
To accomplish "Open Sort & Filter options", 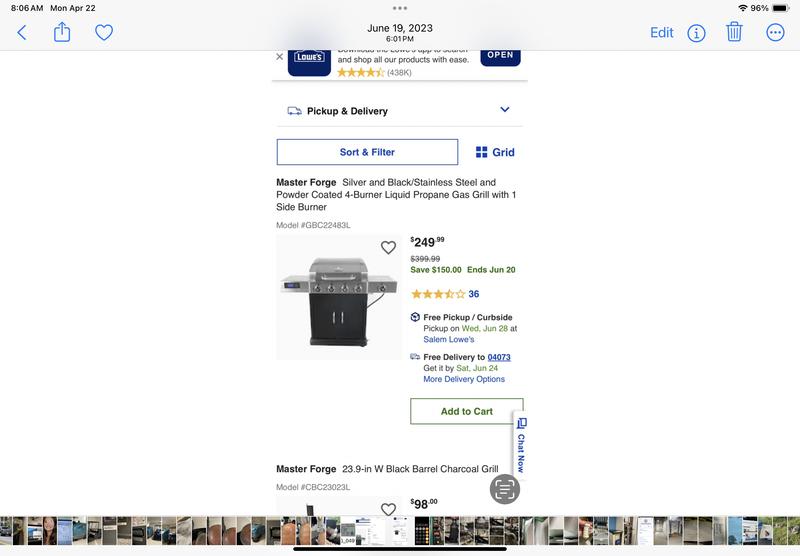I will pos(367,152).
